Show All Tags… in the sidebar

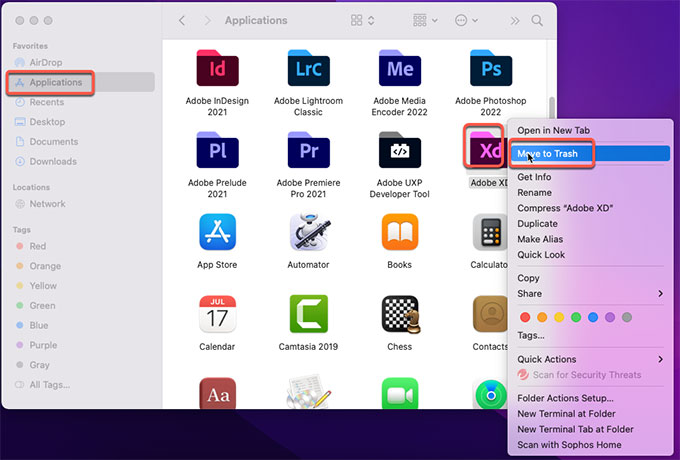click(42, 385)
